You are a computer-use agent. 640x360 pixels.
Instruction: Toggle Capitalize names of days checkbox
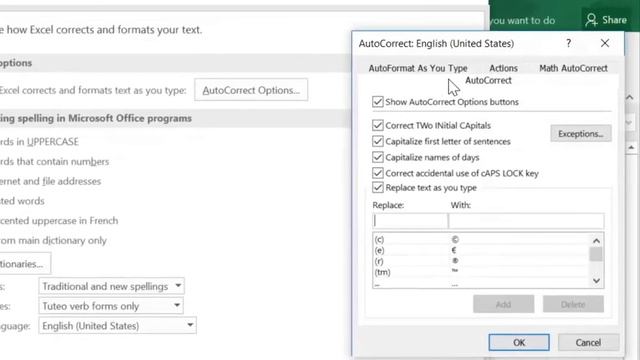tap(378, 157)
